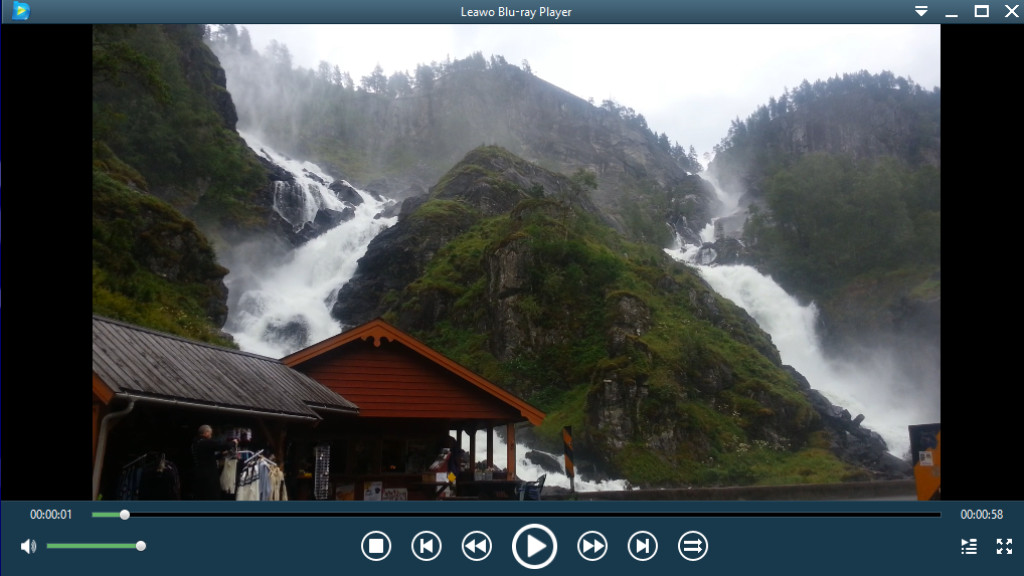Mute audio with the speaker icon
The image size is (1024, 576).
point(28,546)
